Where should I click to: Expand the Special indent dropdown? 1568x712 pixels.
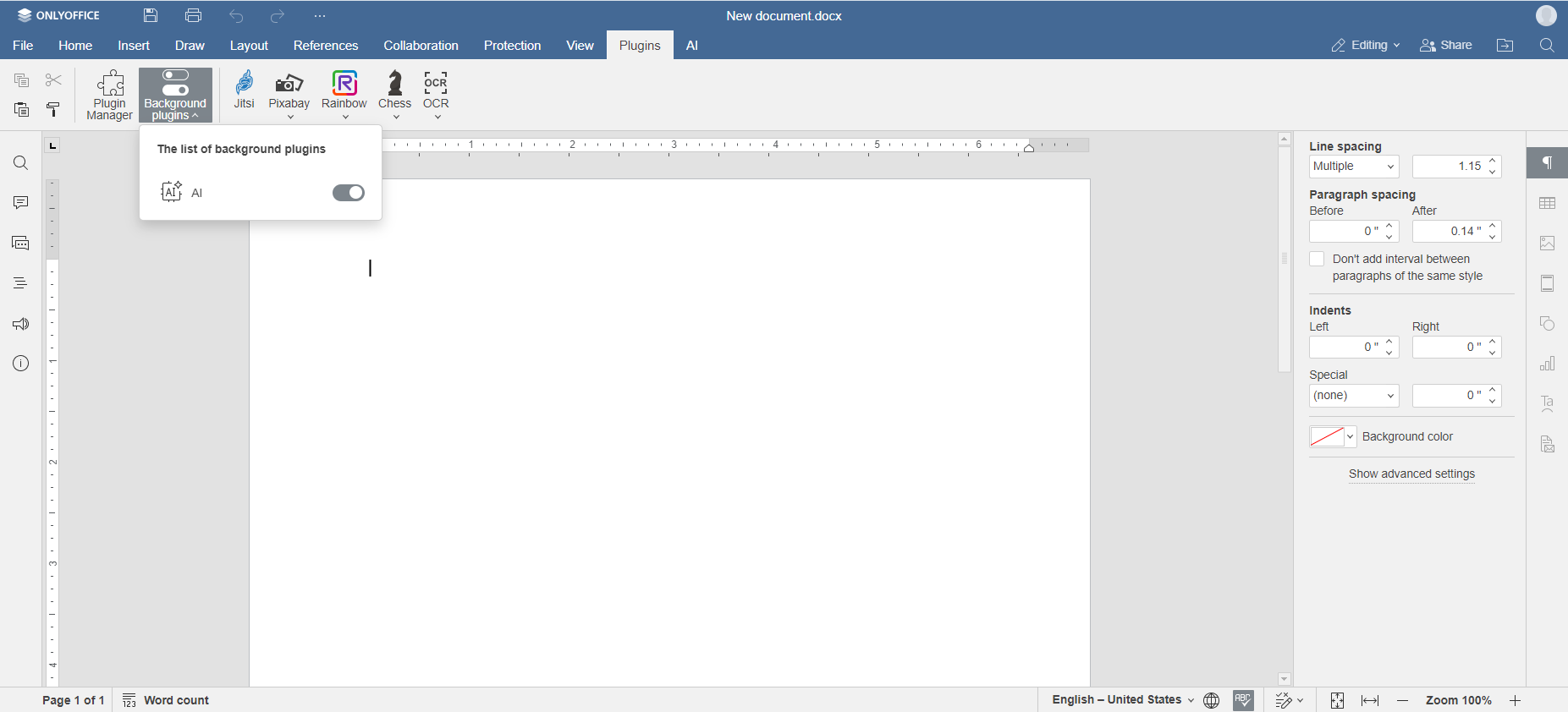pyautogui.click(x=1353, y=396)
